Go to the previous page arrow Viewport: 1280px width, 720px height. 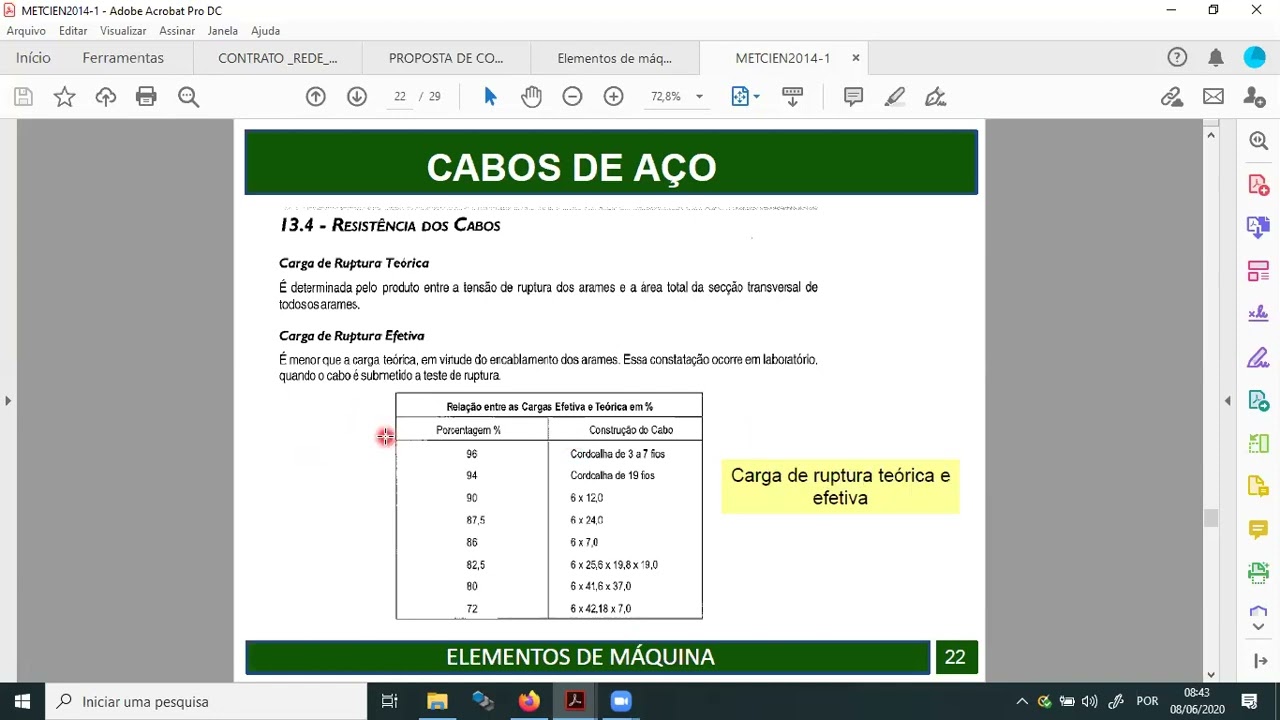tap(316, 97)
